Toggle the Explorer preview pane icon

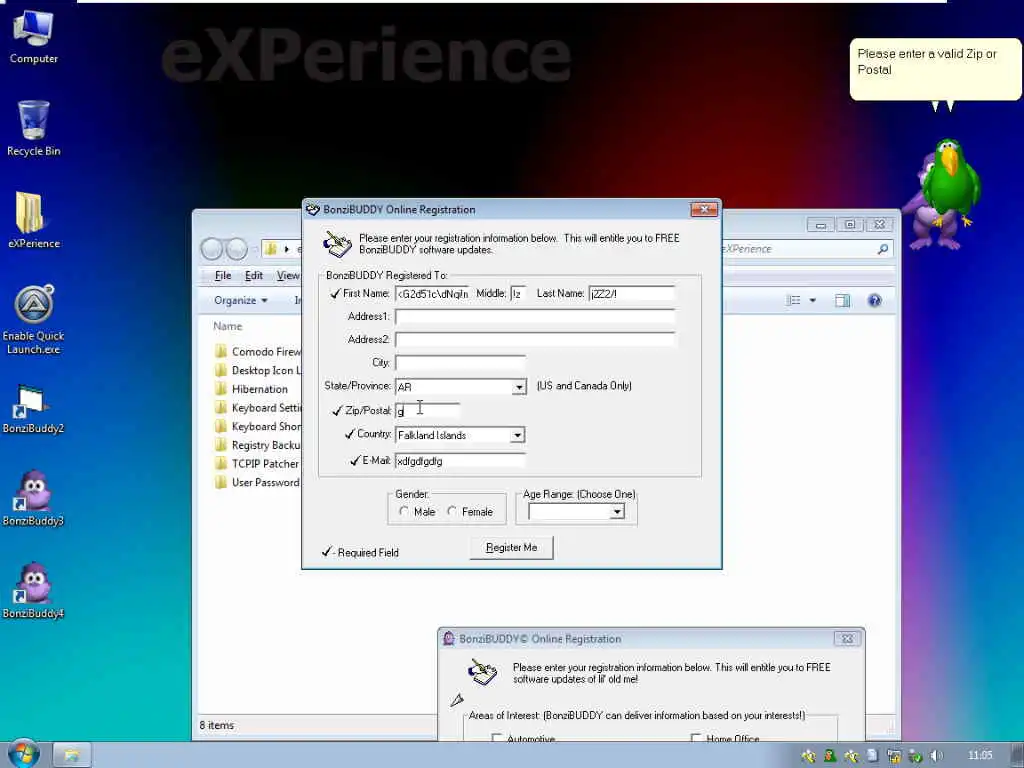tap(842, 300)
